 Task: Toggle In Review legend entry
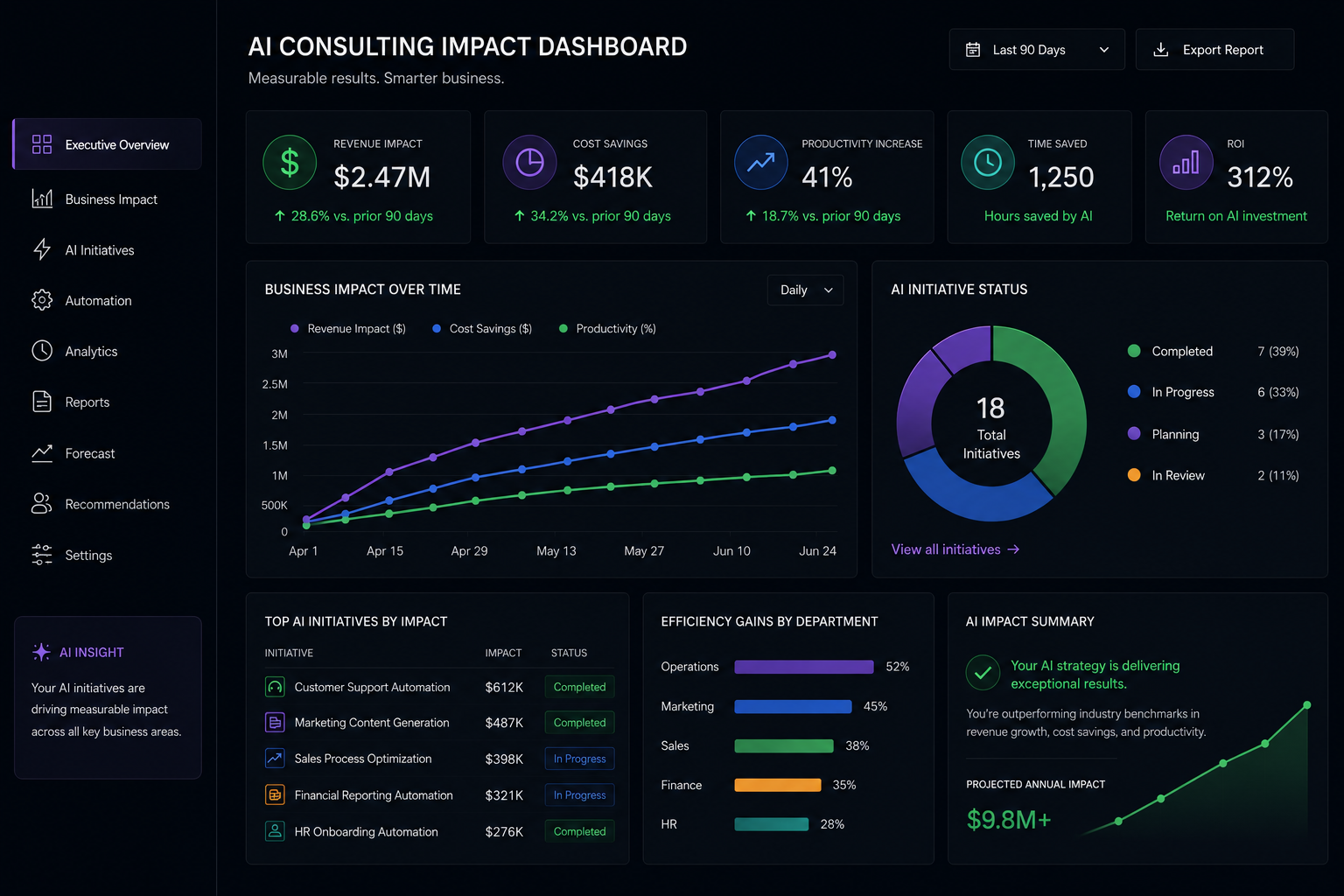[1214, 475]
